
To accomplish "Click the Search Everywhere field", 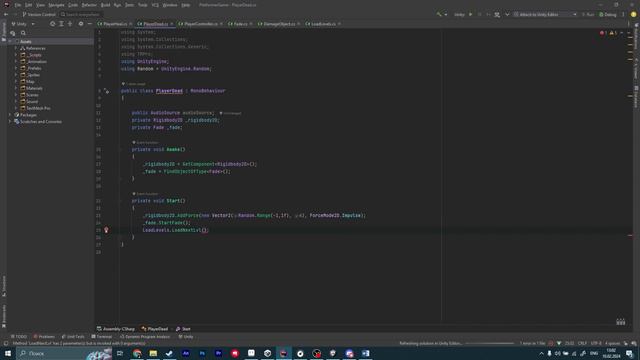I will [80, 14].
